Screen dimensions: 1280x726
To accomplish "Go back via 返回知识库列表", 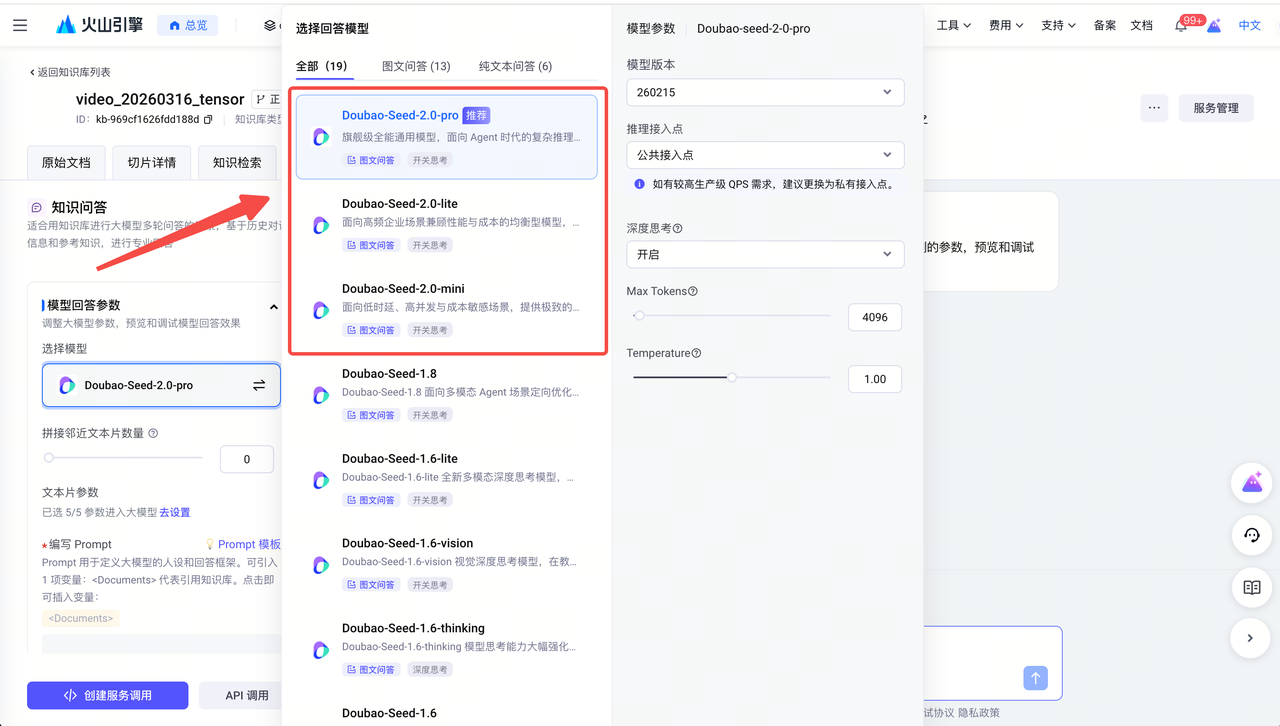I will coord(70,72).
